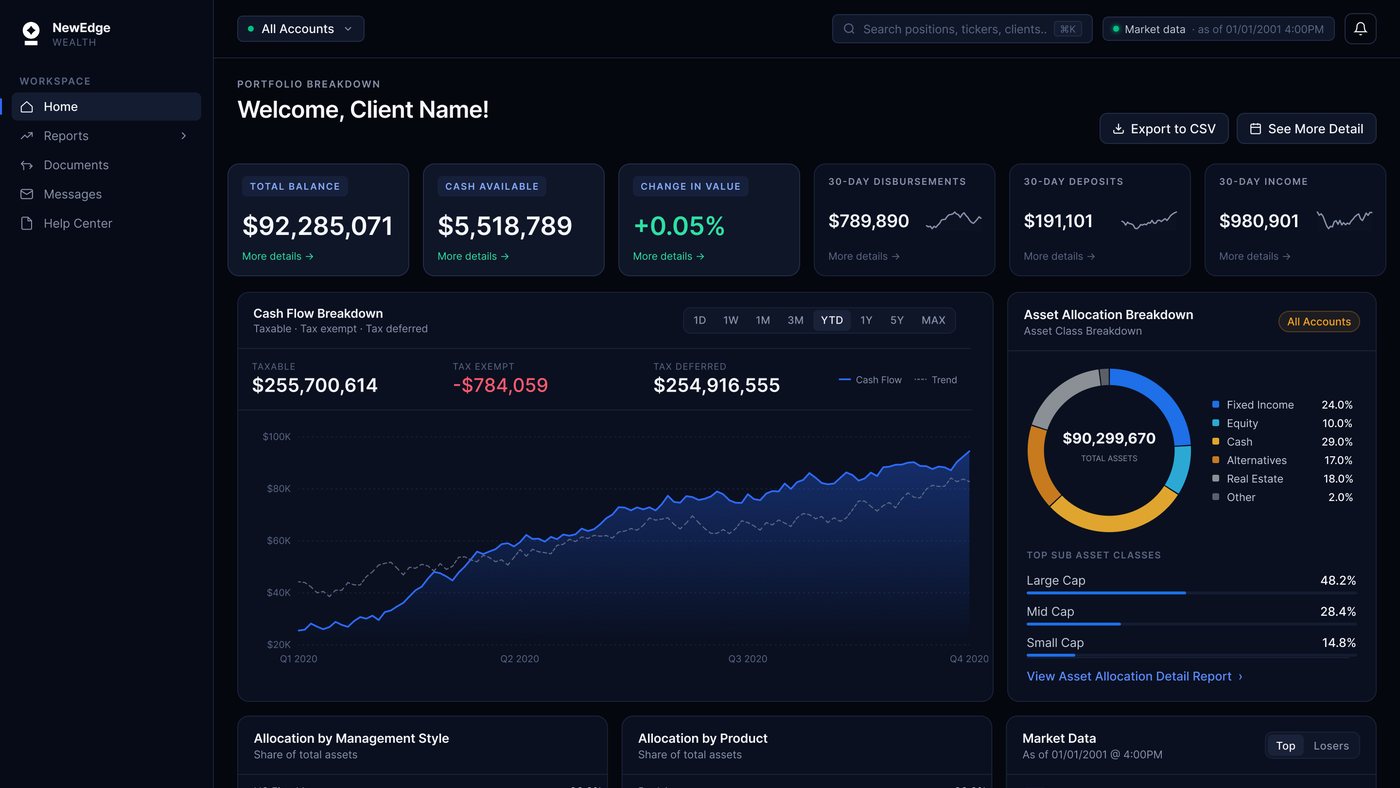Click the 30-Day Income sparkline
This screenshot has height=788, width=1400.
pyautogui.click(x=1345, y=220)
